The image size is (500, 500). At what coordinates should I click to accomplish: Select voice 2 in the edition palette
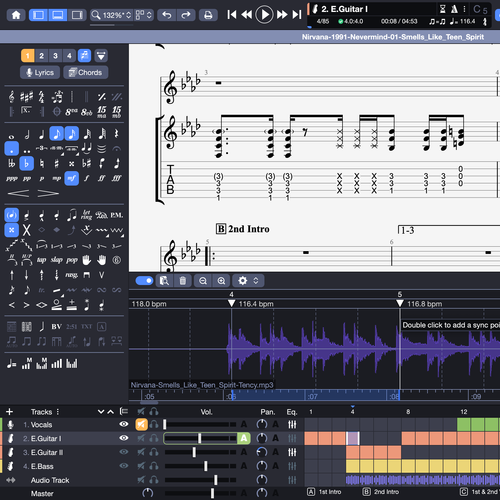click(x=41, y=56)
